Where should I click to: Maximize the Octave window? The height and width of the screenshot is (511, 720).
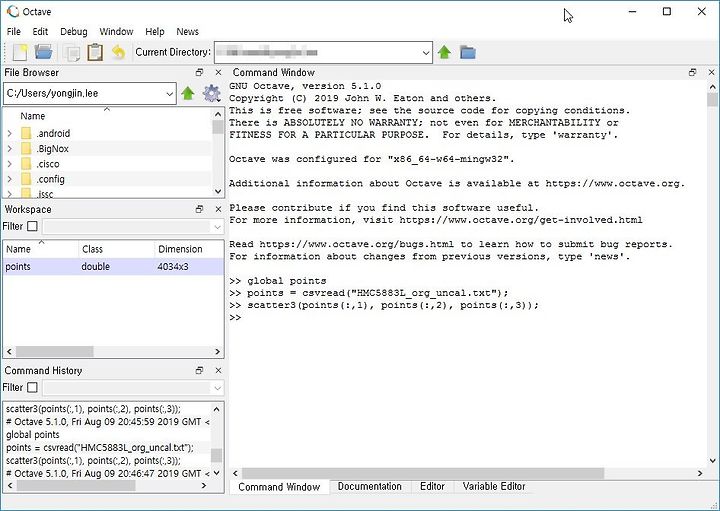pos(667,11)
